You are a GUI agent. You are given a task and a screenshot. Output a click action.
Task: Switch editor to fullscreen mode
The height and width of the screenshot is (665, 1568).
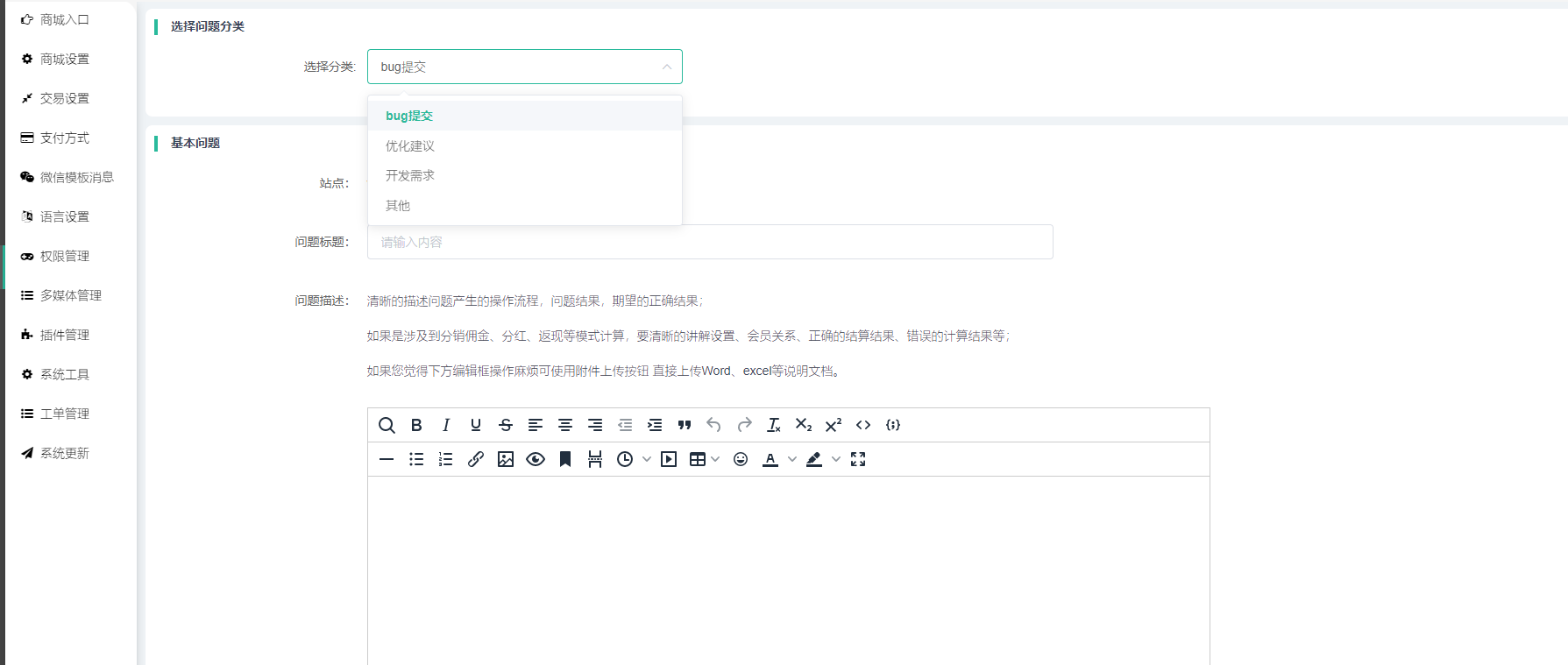(858, 459)
